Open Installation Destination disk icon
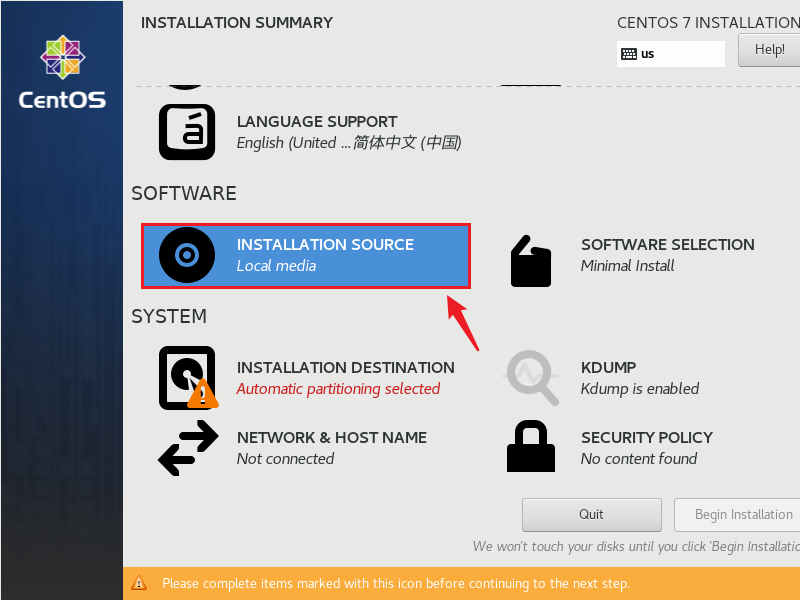 click(x=188, y=378)
